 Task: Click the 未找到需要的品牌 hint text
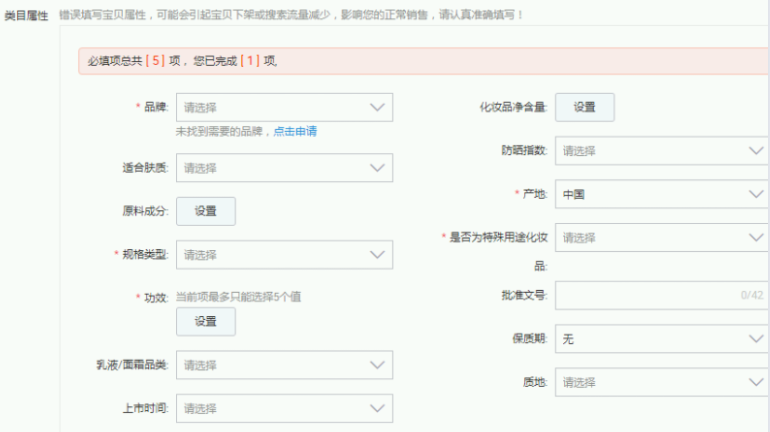click(219, 131)
